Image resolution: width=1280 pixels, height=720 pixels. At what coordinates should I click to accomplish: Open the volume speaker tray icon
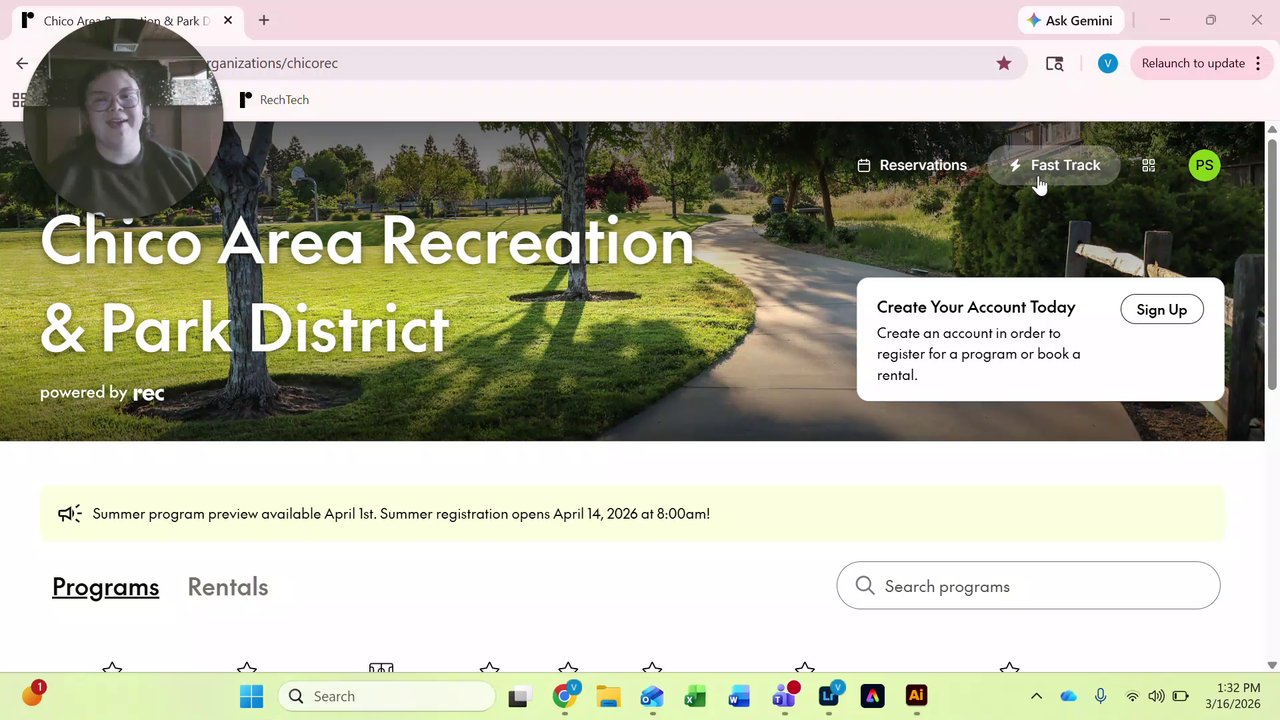point(1156,696)
